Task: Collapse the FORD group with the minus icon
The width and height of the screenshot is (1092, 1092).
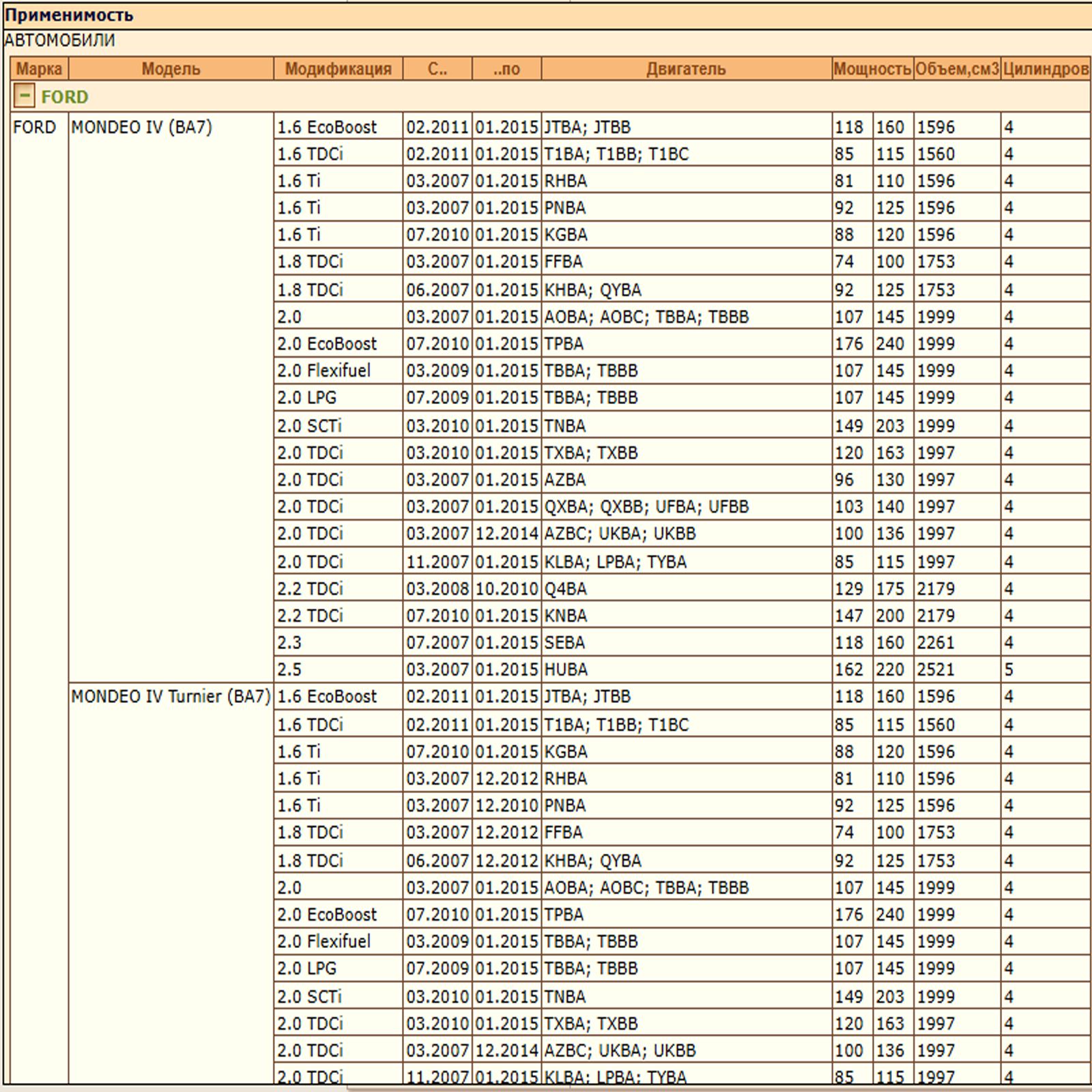Action: [x=24, y=96]
